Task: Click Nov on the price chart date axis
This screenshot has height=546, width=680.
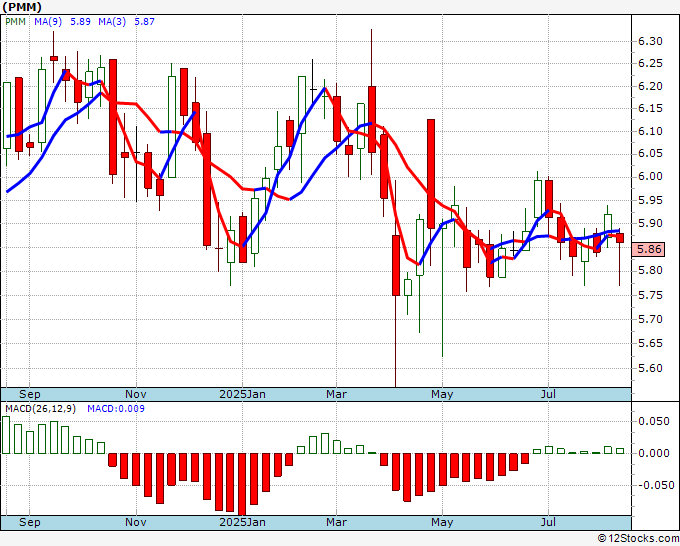Action: [x=136, y=394]
